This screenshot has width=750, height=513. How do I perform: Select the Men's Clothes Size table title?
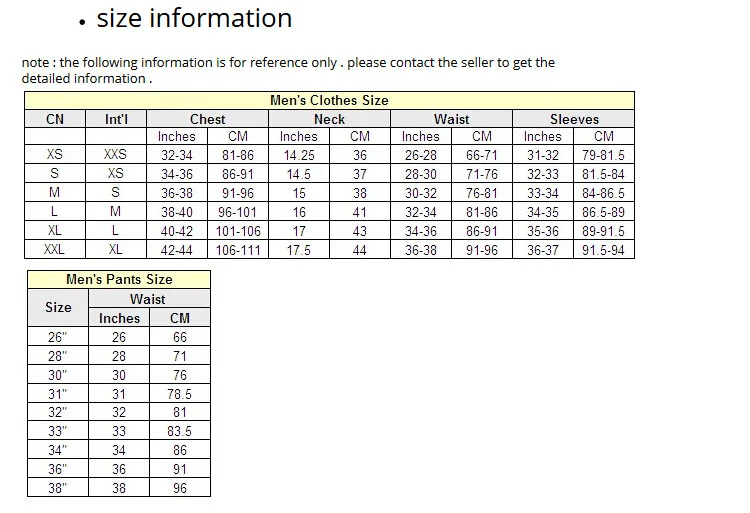[x=329, y=100]
